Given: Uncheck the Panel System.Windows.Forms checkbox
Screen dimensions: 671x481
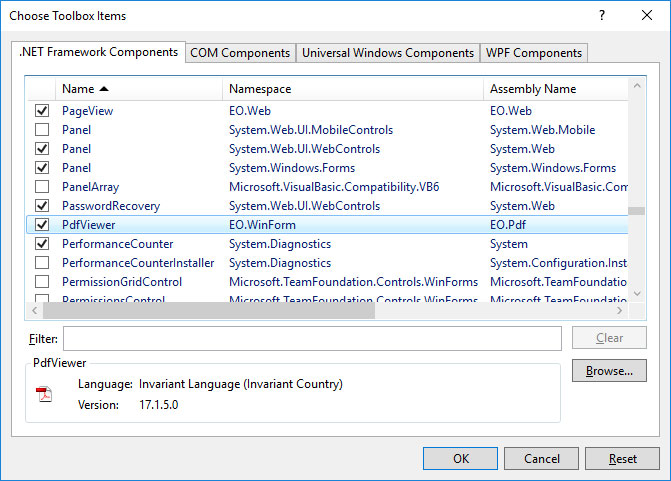Looking at the screenshot, I should click(x=42, y=168).
